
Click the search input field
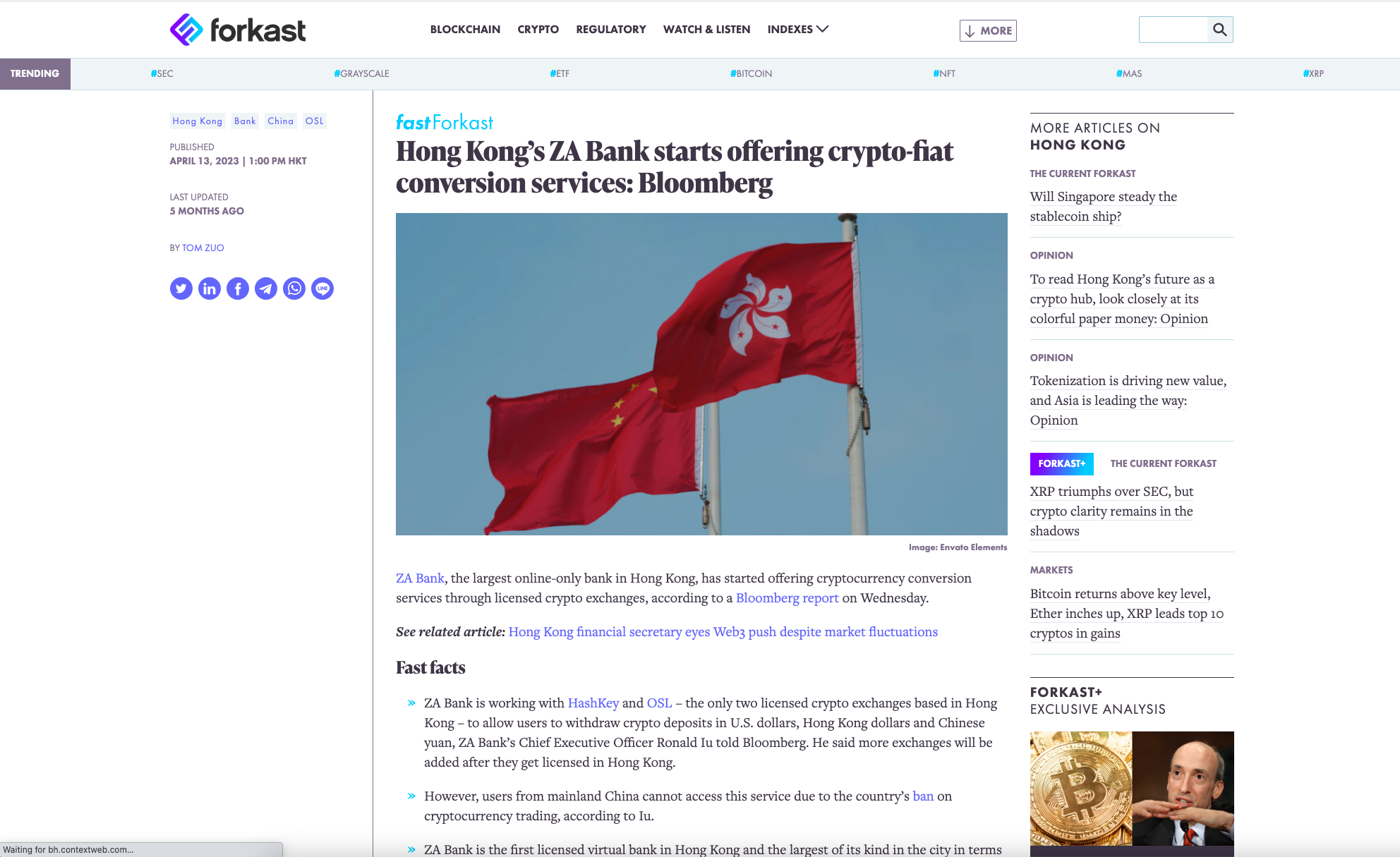click(x=1173, y=30)
